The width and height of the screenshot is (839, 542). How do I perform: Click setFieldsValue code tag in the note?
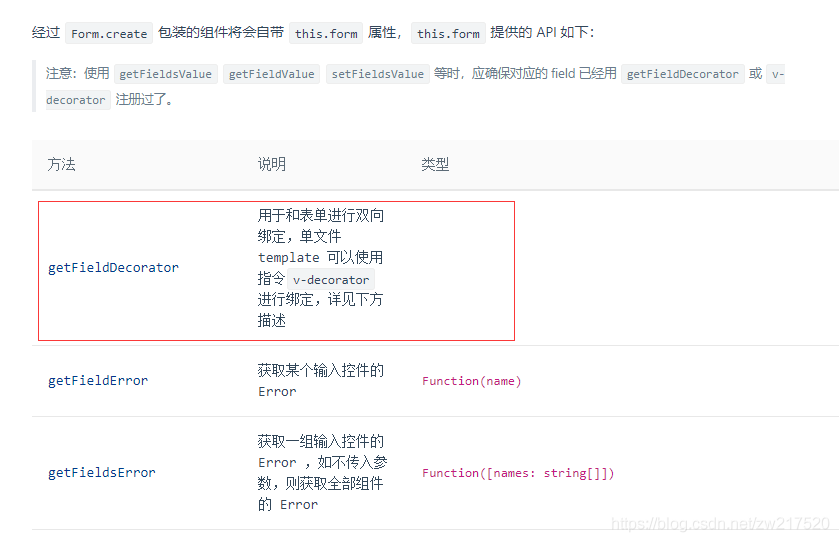(378, 74)
